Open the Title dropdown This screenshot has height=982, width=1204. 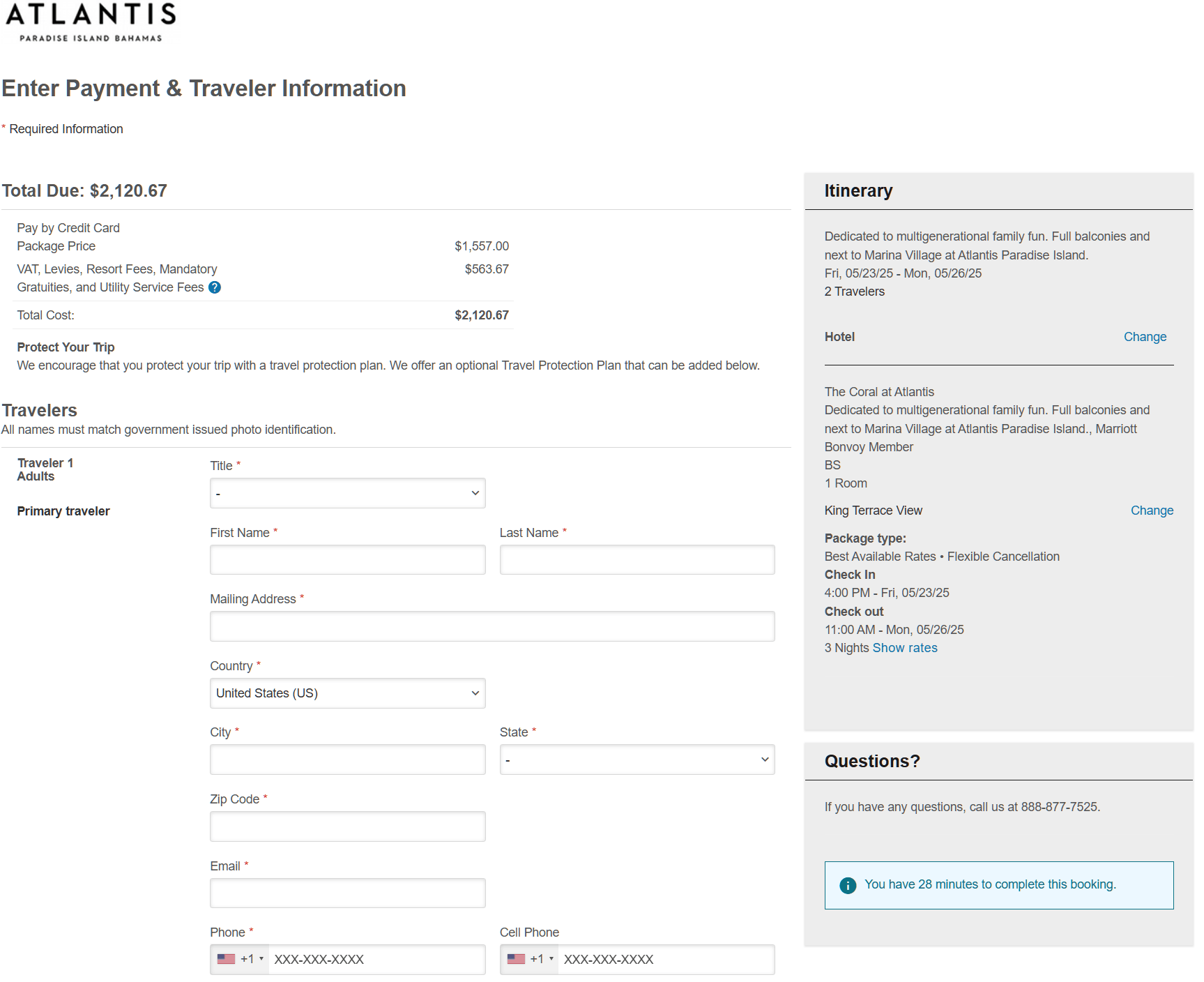[348, 493]
